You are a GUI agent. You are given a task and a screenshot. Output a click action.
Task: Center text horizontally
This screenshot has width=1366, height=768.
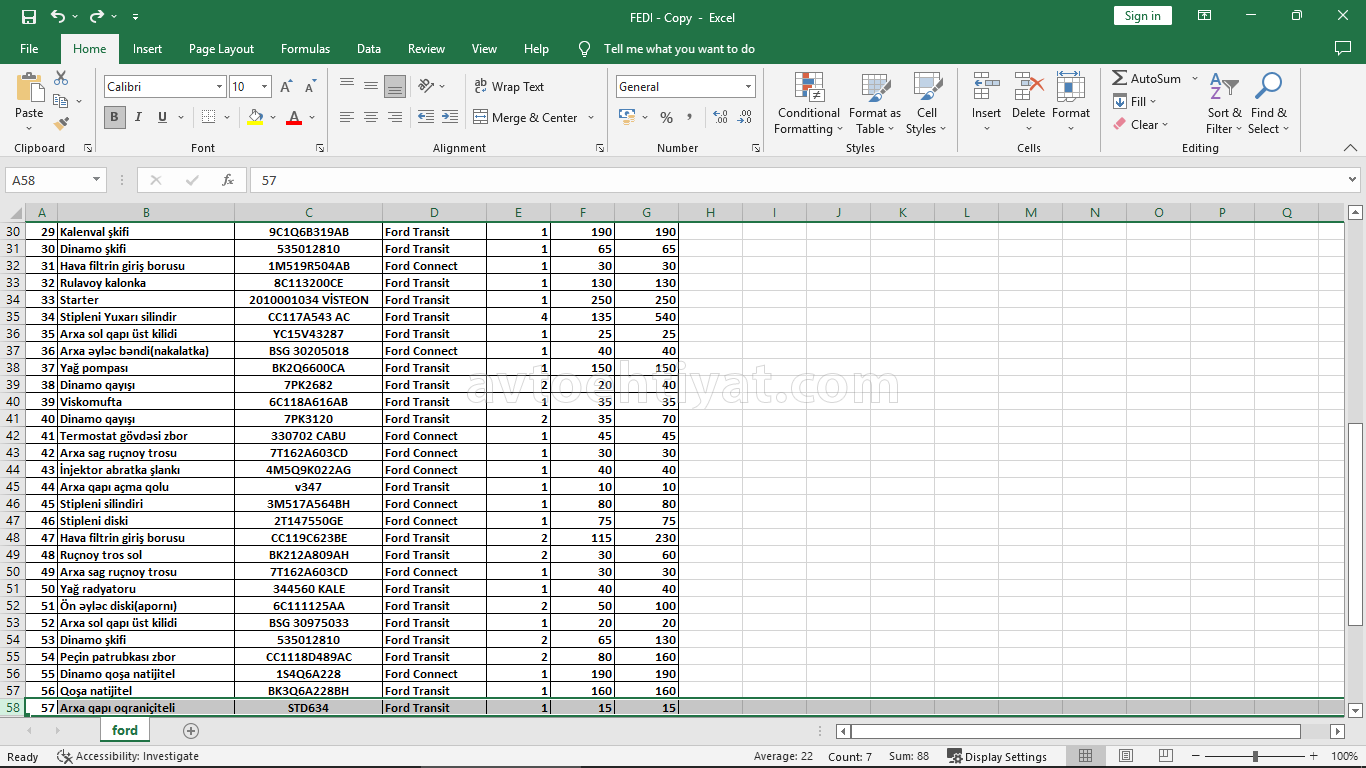tap(371, 117)
